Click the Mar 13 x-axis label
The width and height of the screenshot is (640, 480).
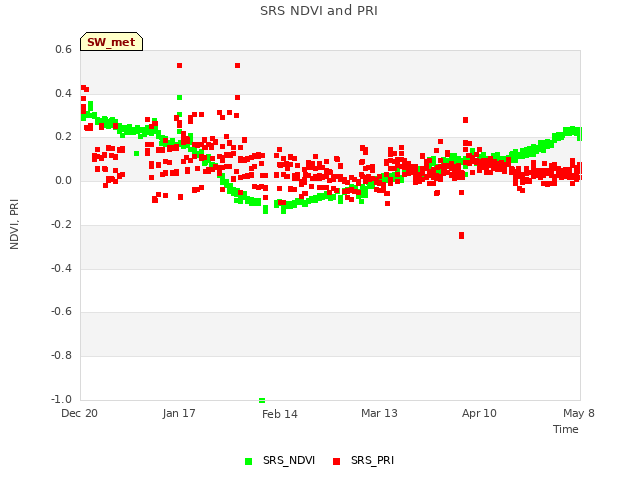click(x=379, y=413)
